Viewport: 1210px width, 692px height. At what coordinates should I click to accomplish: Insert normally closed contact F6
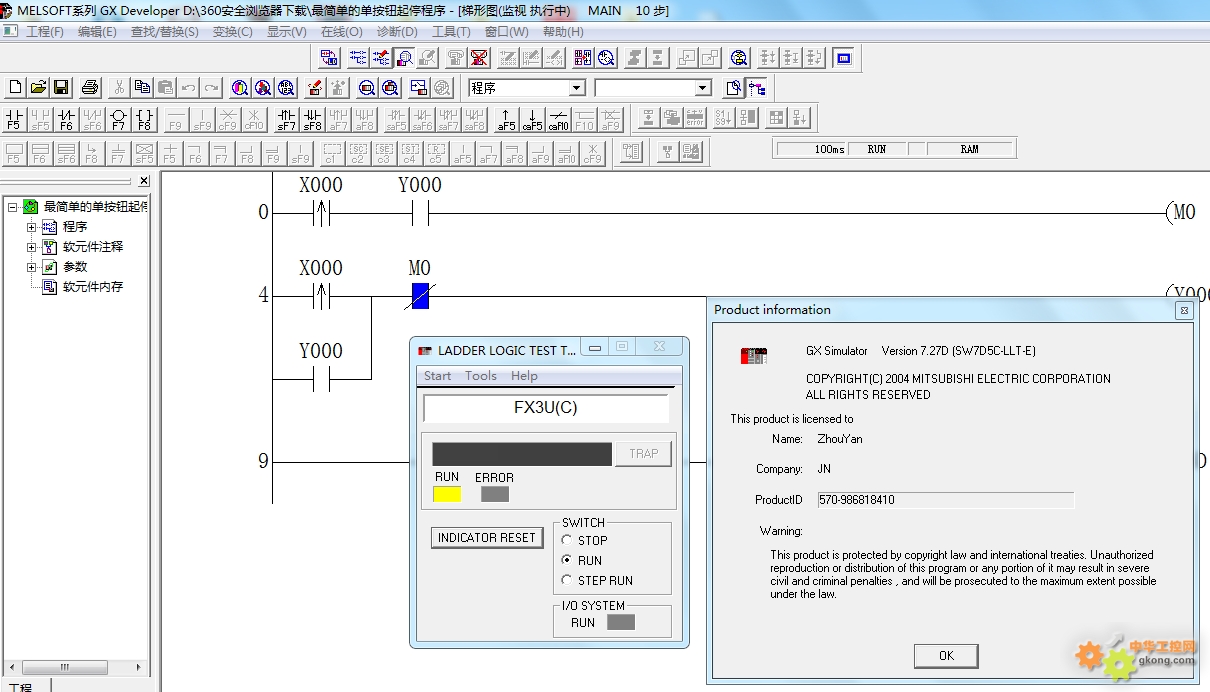pos(66,119)
